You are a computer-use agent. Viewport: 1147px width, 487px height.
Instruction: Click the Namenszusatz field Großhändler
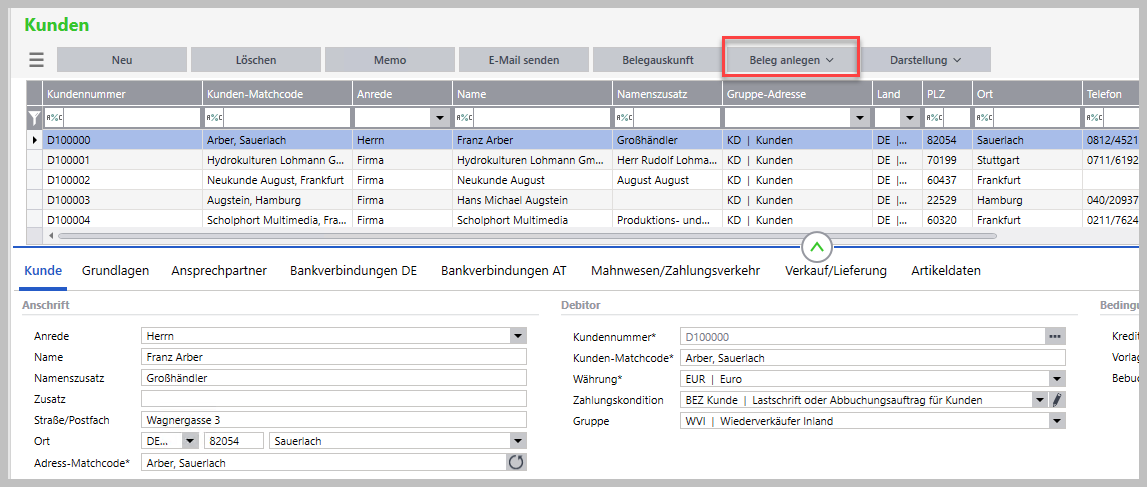[x=334, y=379]
